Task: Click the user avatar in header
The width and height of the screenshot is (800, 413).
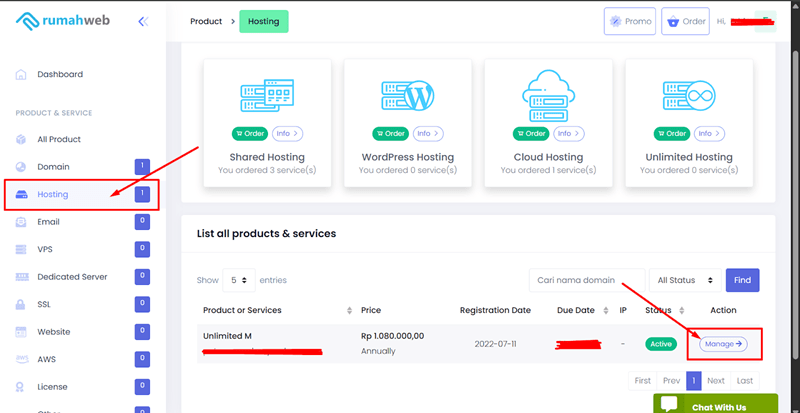Action: (x=765, y=21)
